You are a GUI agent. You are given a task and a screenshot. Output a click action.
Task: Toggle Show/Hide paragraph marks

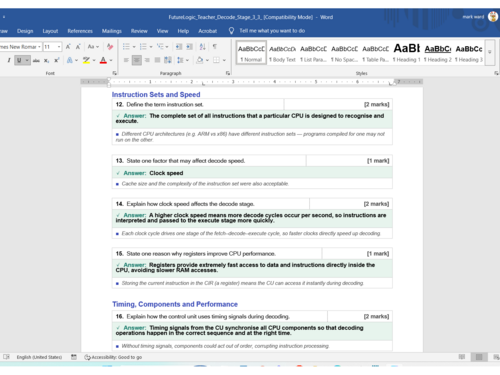pos(215,47)
